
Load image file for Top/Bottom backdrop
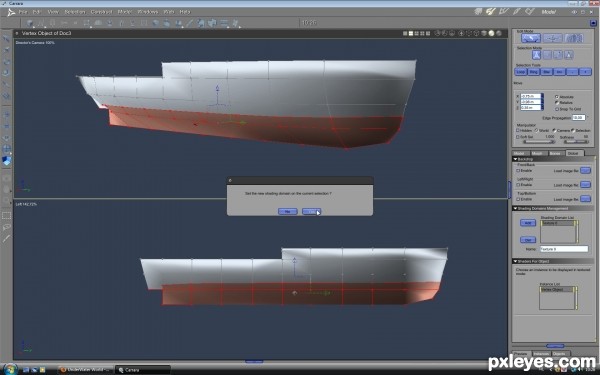[x=585, y=199]
